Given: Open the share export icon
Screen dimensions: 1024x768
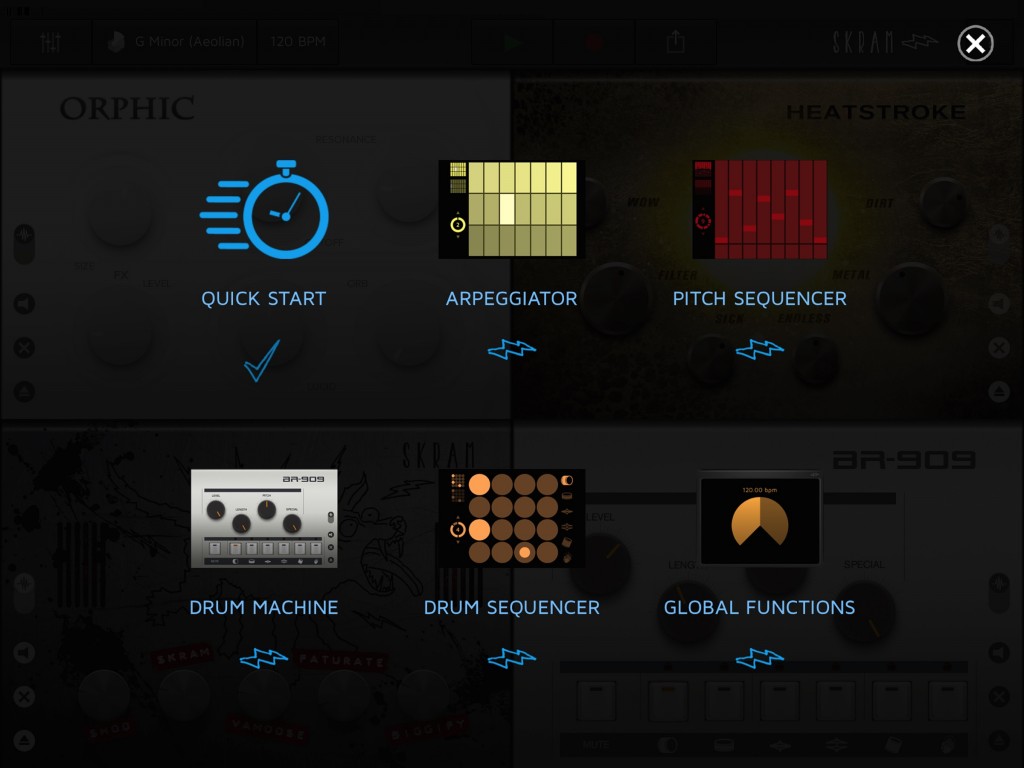Looking at the screenshot, I should coord(675,42).
